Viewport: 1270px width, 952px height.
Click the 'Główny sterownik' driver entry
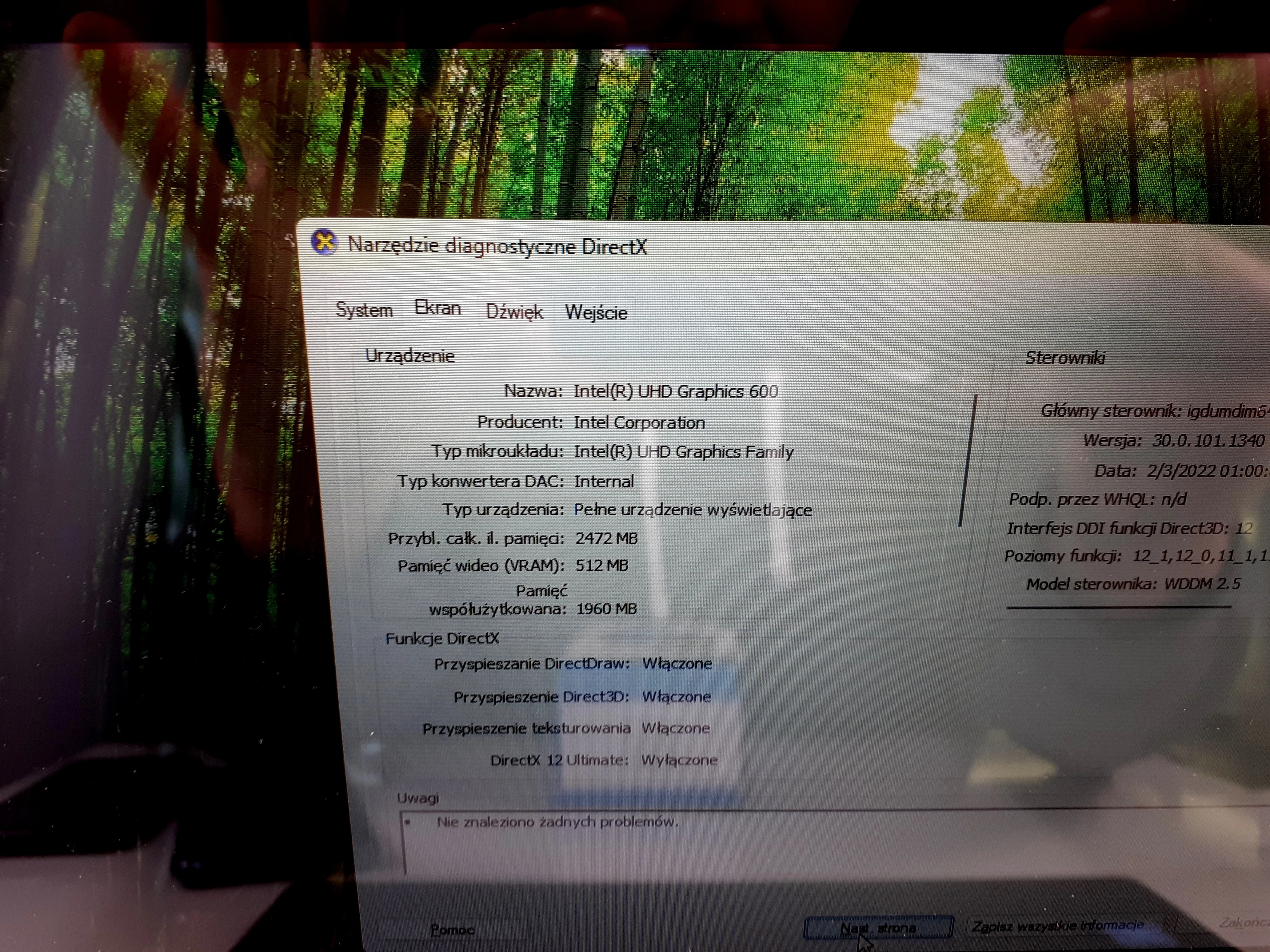(x=1155, y=411)
